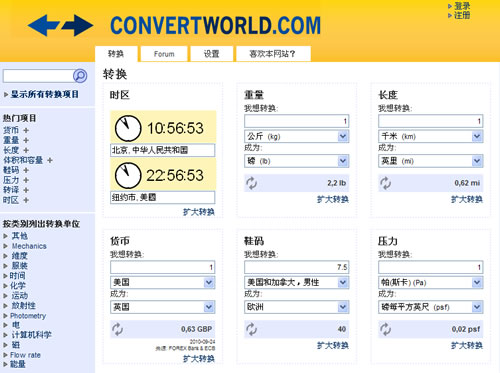
Task: Switch to the 转换 tab
Action: pos(116,54)
